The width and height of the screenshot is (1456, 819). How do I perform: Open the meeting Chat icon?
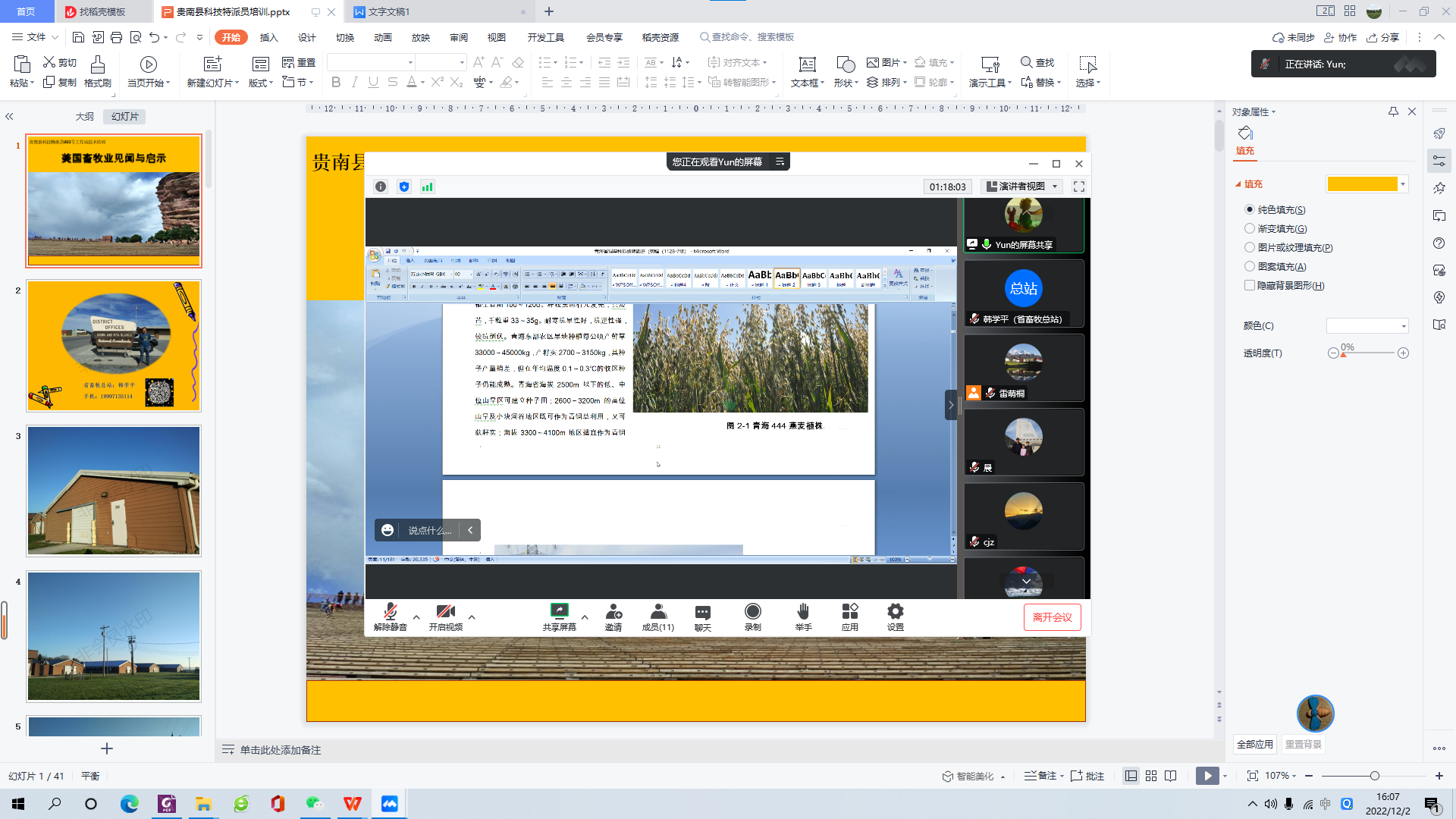pyautogui.click(x=703, y=617)
